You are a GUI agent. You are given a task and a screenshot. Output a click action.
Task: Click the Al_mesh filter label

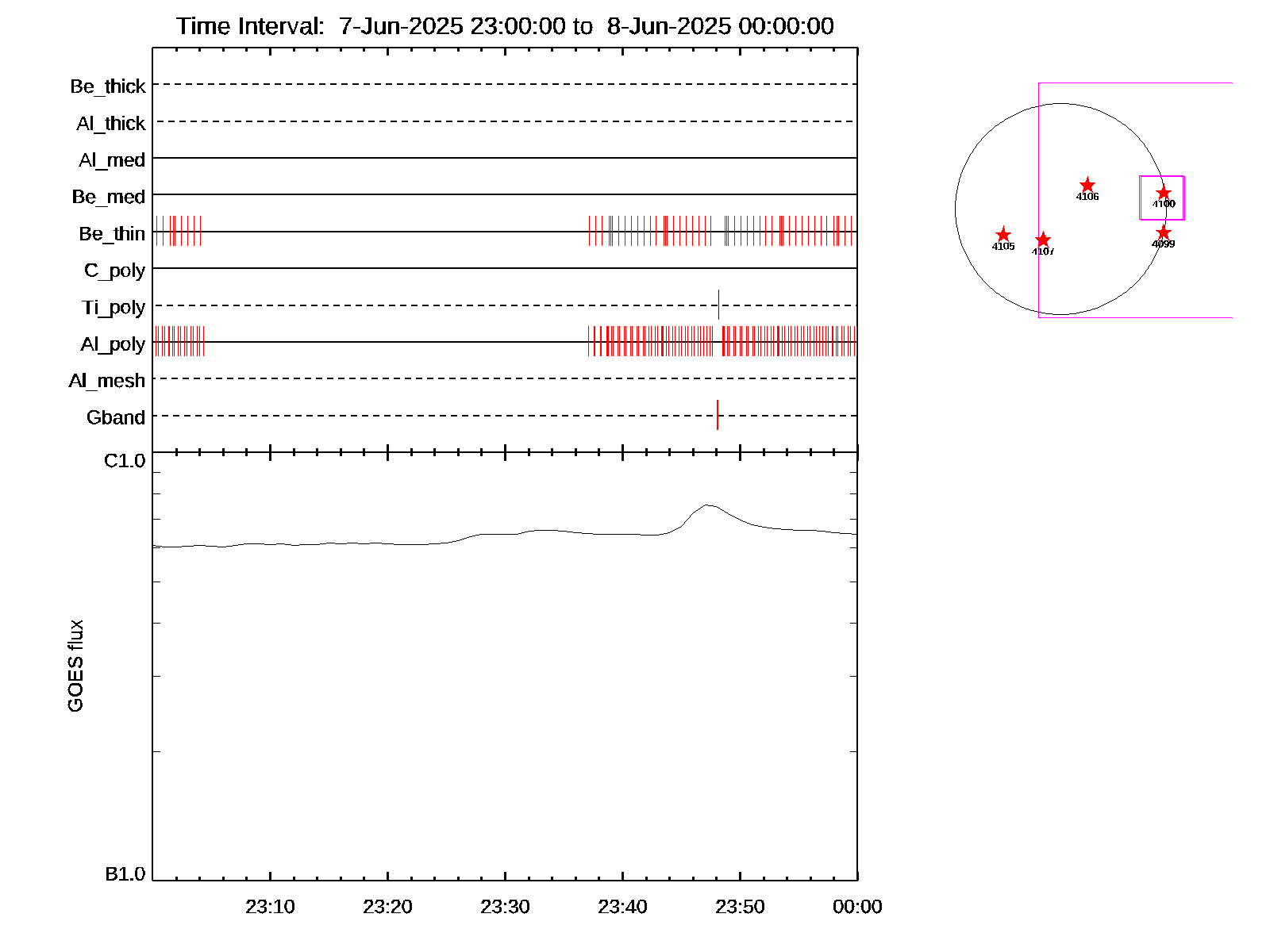pos(107,381)
